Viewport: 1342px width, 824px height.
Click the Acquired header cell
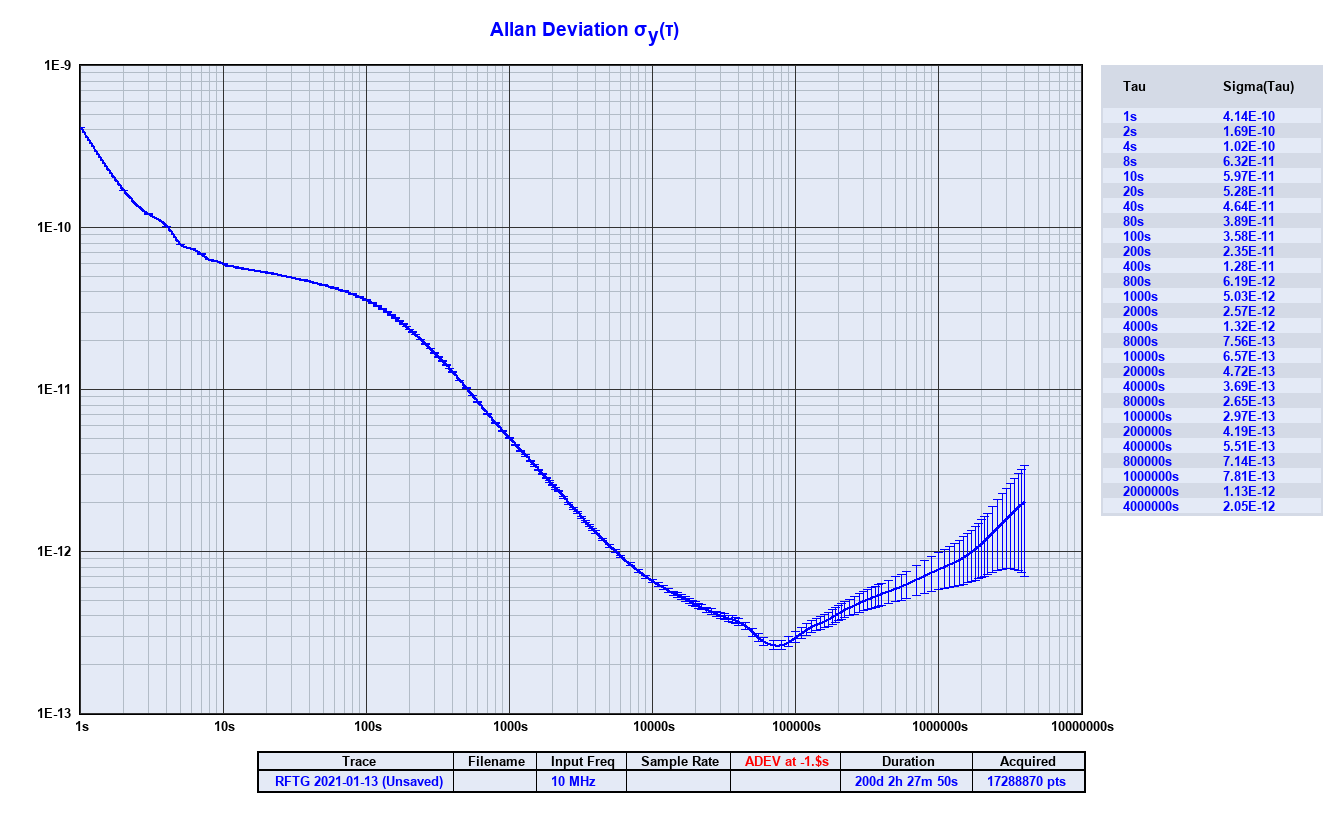click(x=1027, y=762)
